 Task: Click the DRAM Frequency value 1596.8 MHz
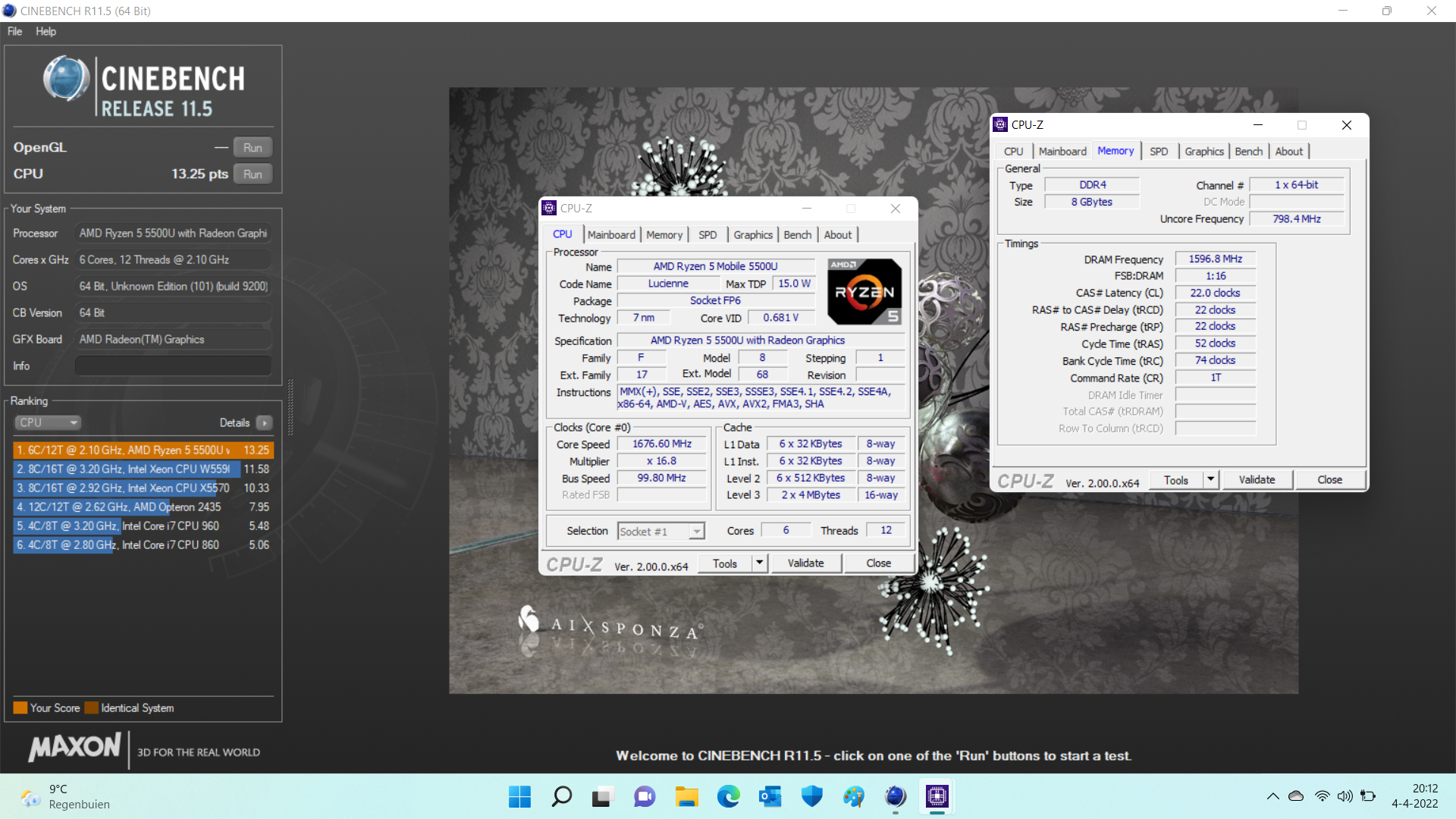tap(1215, 259)
